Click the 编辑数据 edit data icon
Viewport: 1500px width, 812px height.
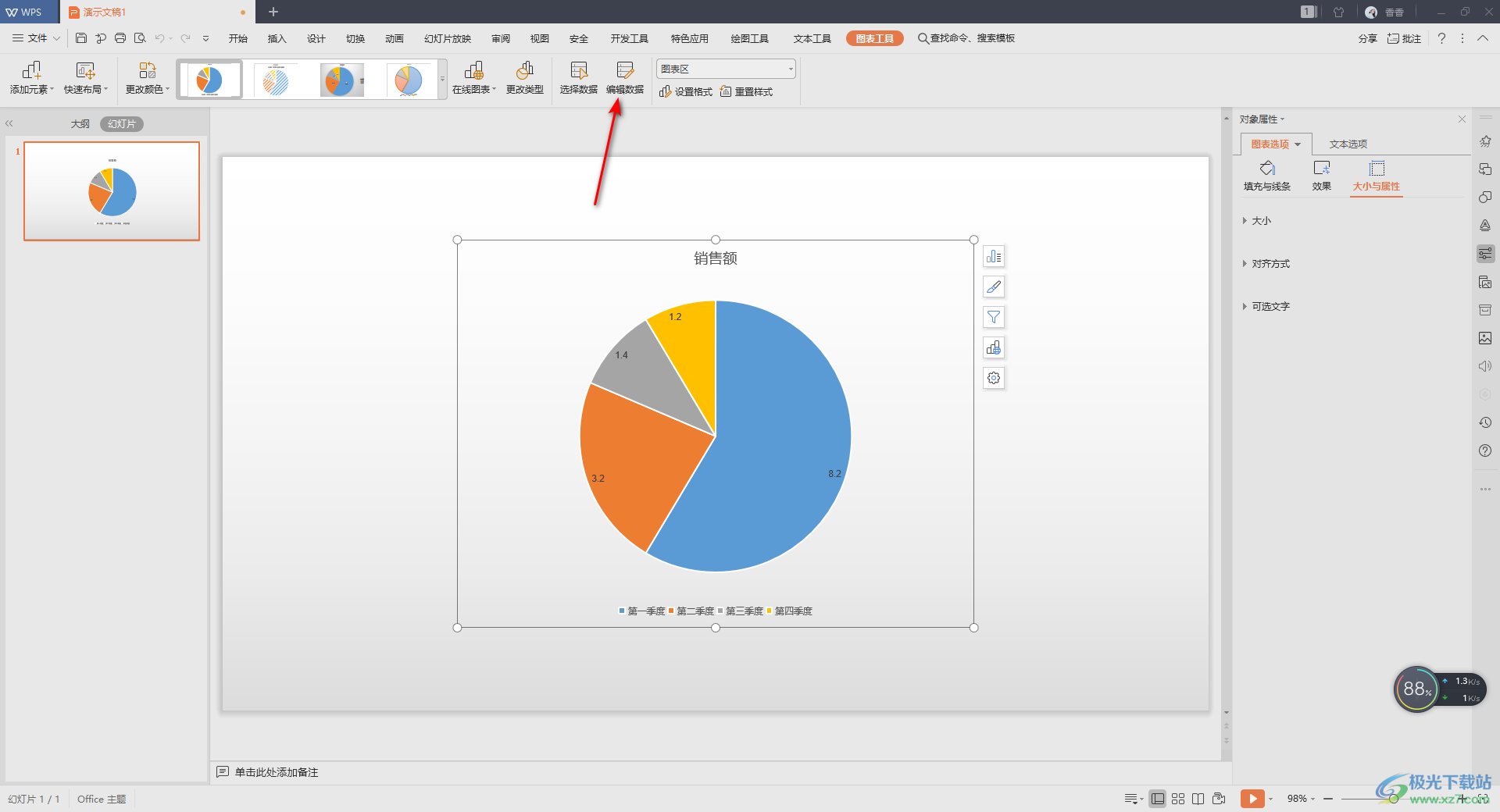click(x=625, y=79)
